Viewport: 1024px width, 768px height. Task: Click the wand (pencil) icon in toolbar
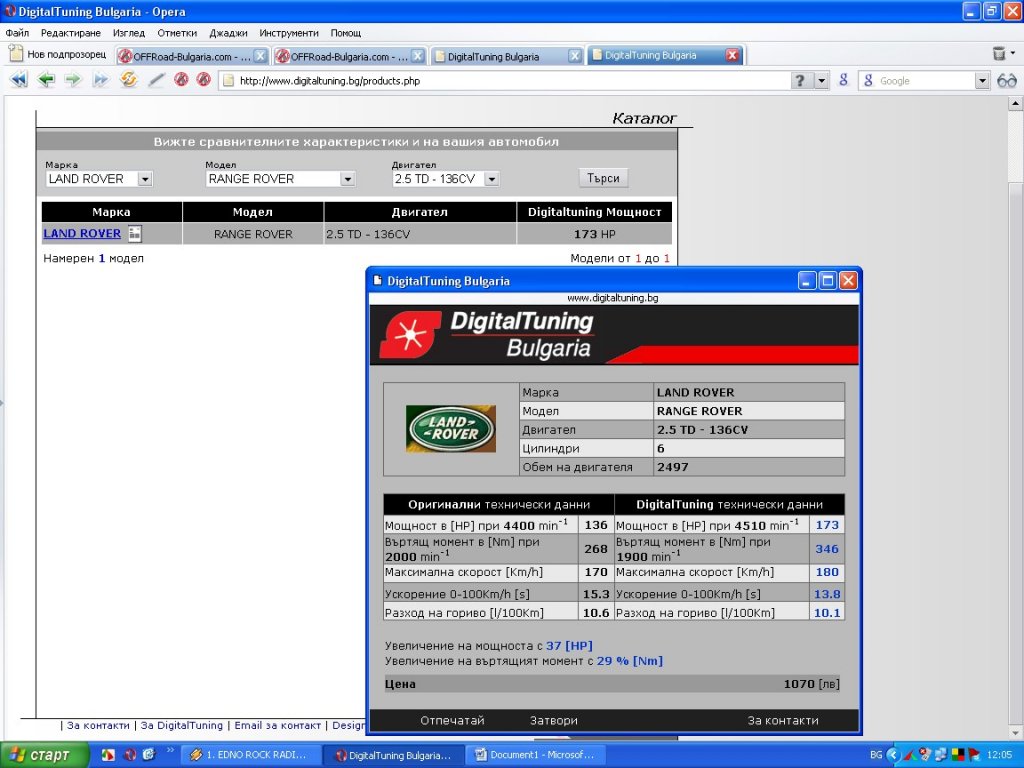[155, 80]
